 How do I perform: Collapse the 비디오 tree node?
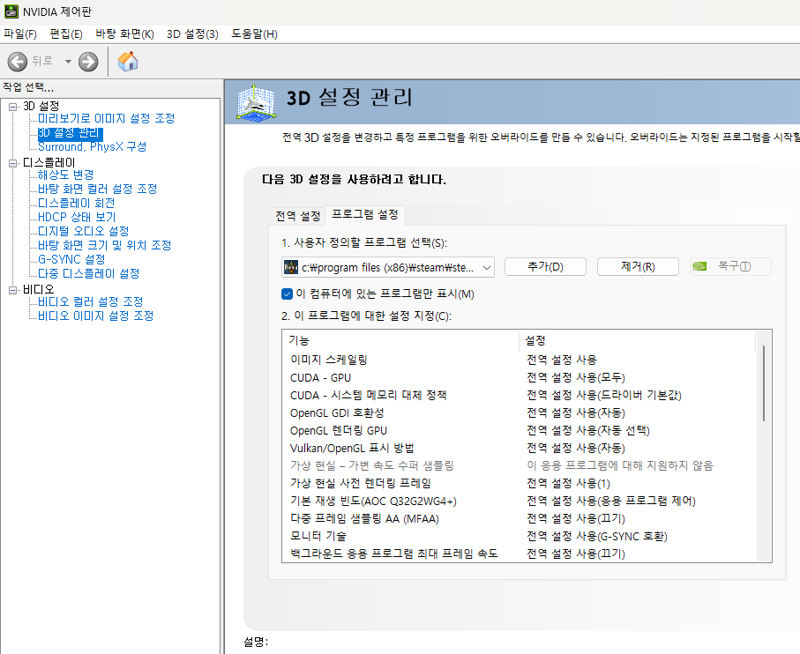click(13, 290)
